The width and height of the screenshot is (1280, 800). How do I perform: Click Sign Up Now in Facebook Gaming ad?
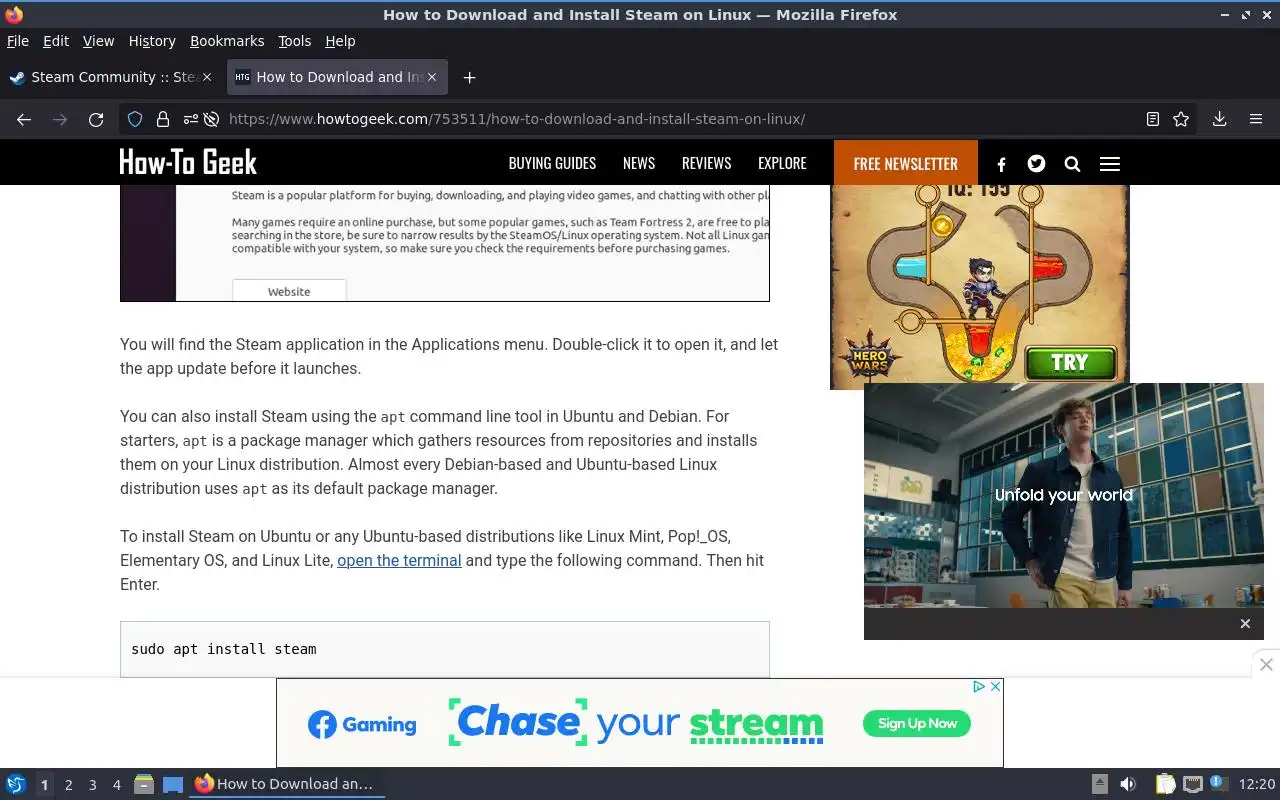(x=917, y=723)
